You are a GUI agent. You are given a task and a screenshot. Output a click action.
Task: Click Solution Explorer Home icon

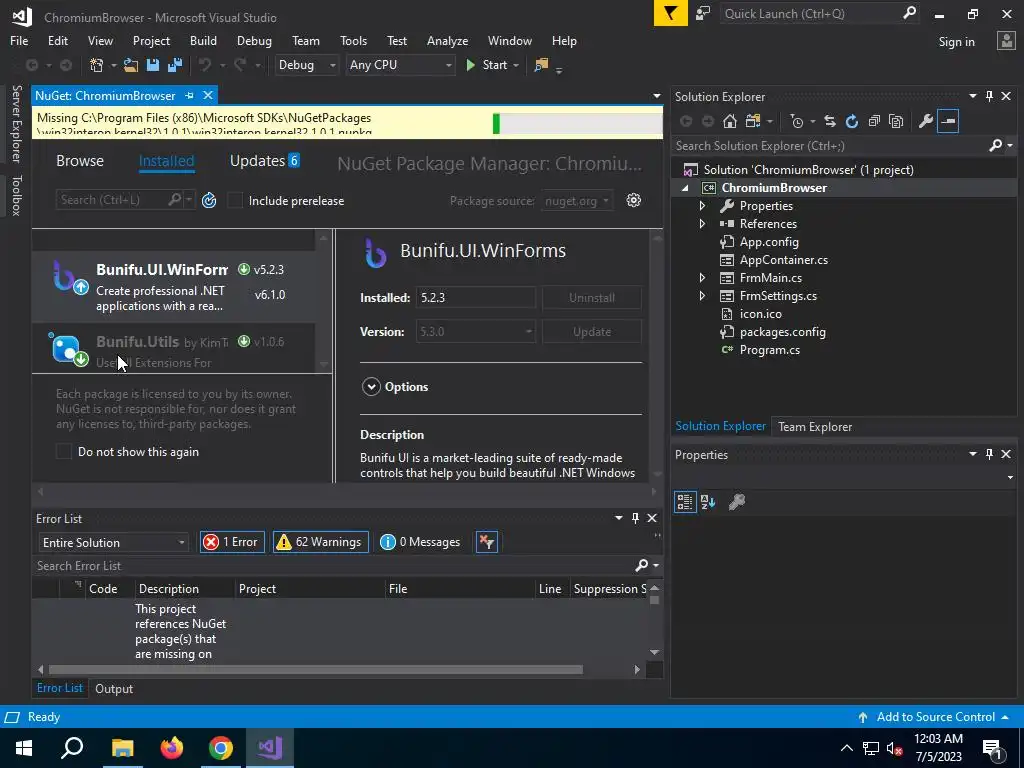[x=730, y=121]
